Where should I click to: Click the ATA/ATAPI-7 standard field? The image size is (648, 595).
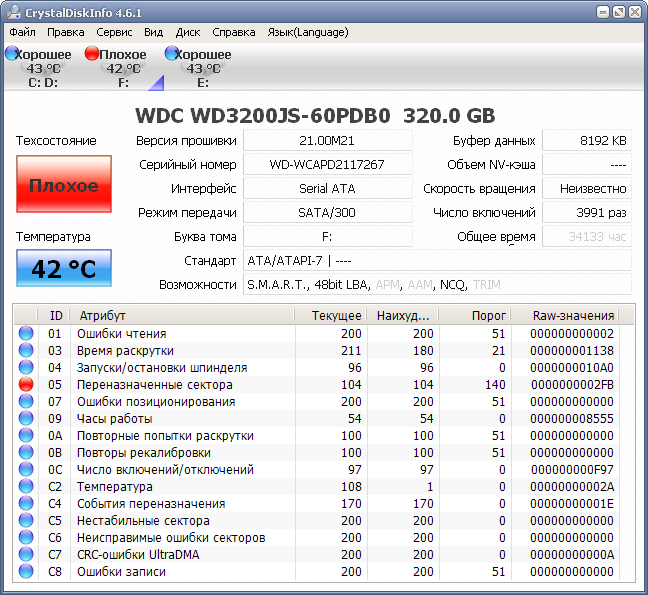click(x=437, y=260)
